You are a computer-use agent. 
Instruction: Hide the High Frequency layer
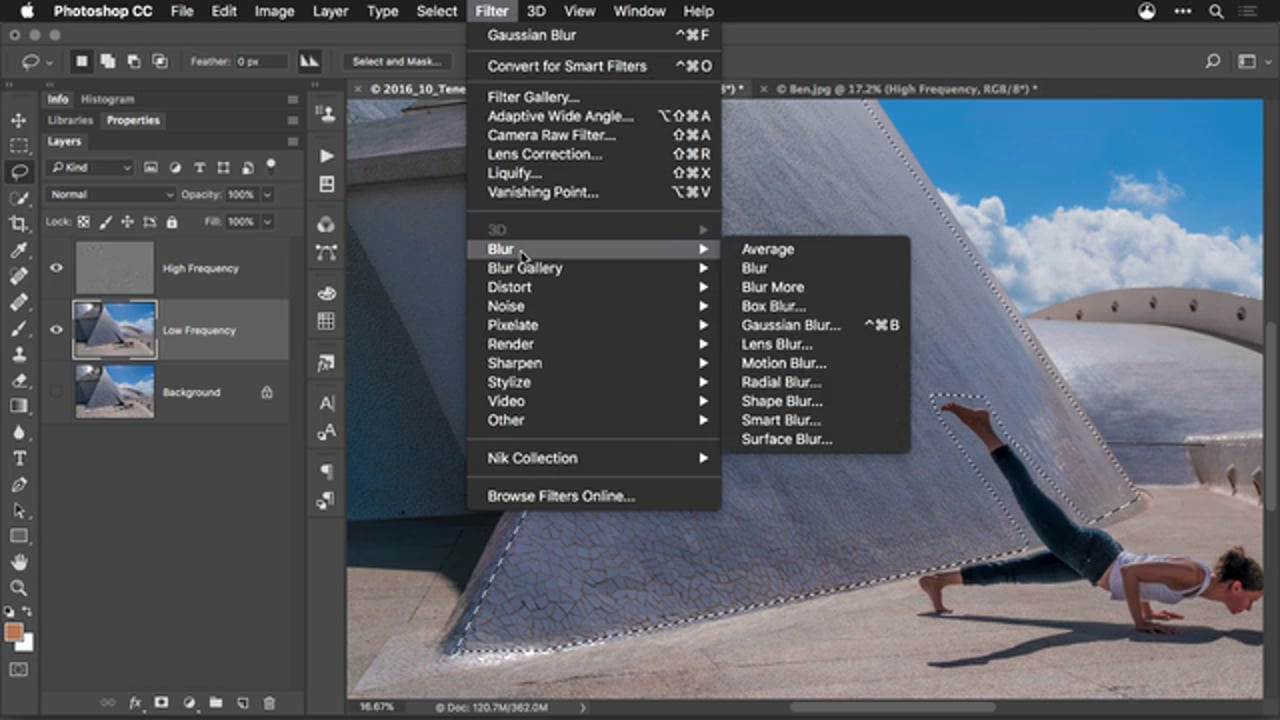[x=57, y=268]
